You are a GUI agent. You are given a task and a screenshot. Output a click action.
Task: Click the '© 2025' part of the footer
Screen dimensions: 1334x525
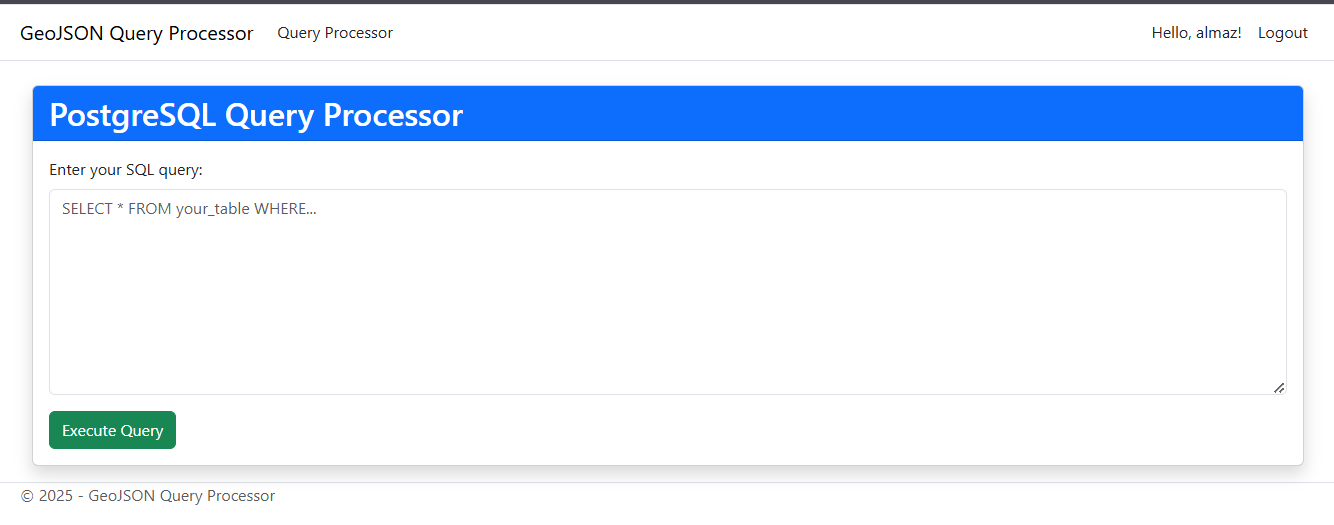[46, 496]
